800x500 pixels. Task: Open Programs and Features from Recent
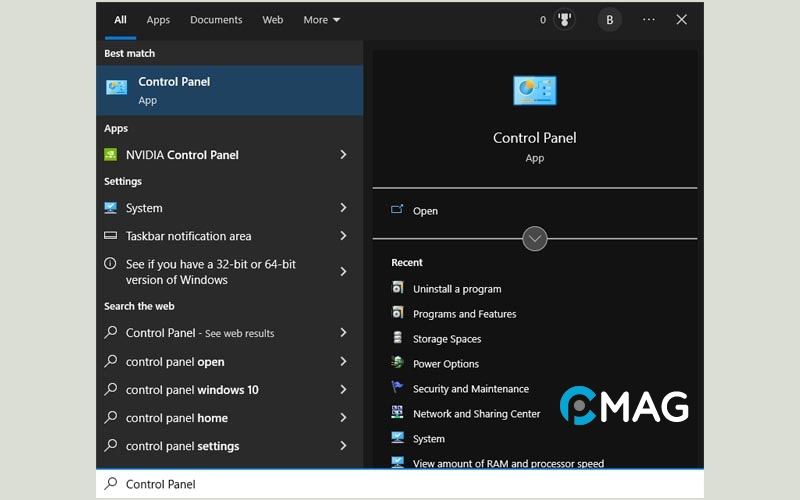click(464, 314)
